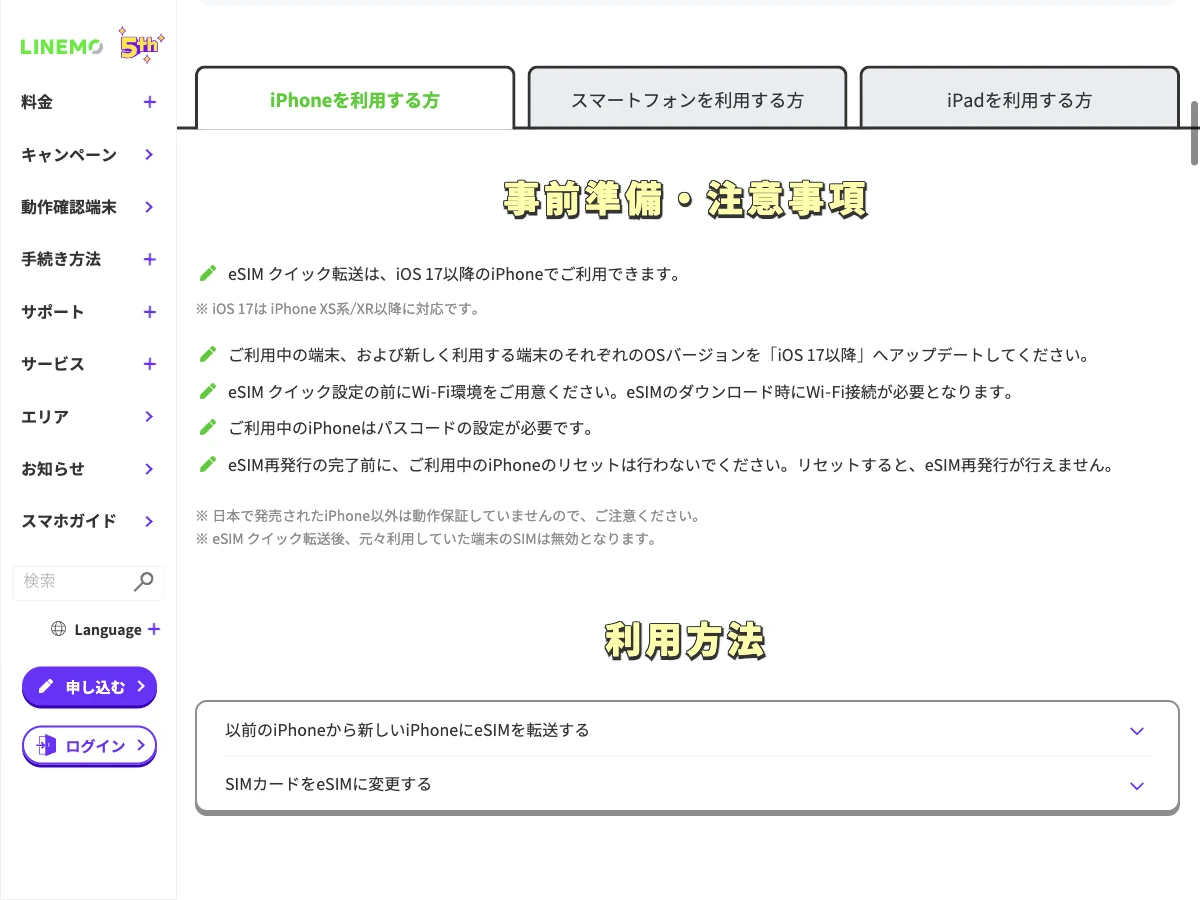The image size is (1200, 900).
Task: Open お知らせ chevron arrow
Action: [149, 469]
